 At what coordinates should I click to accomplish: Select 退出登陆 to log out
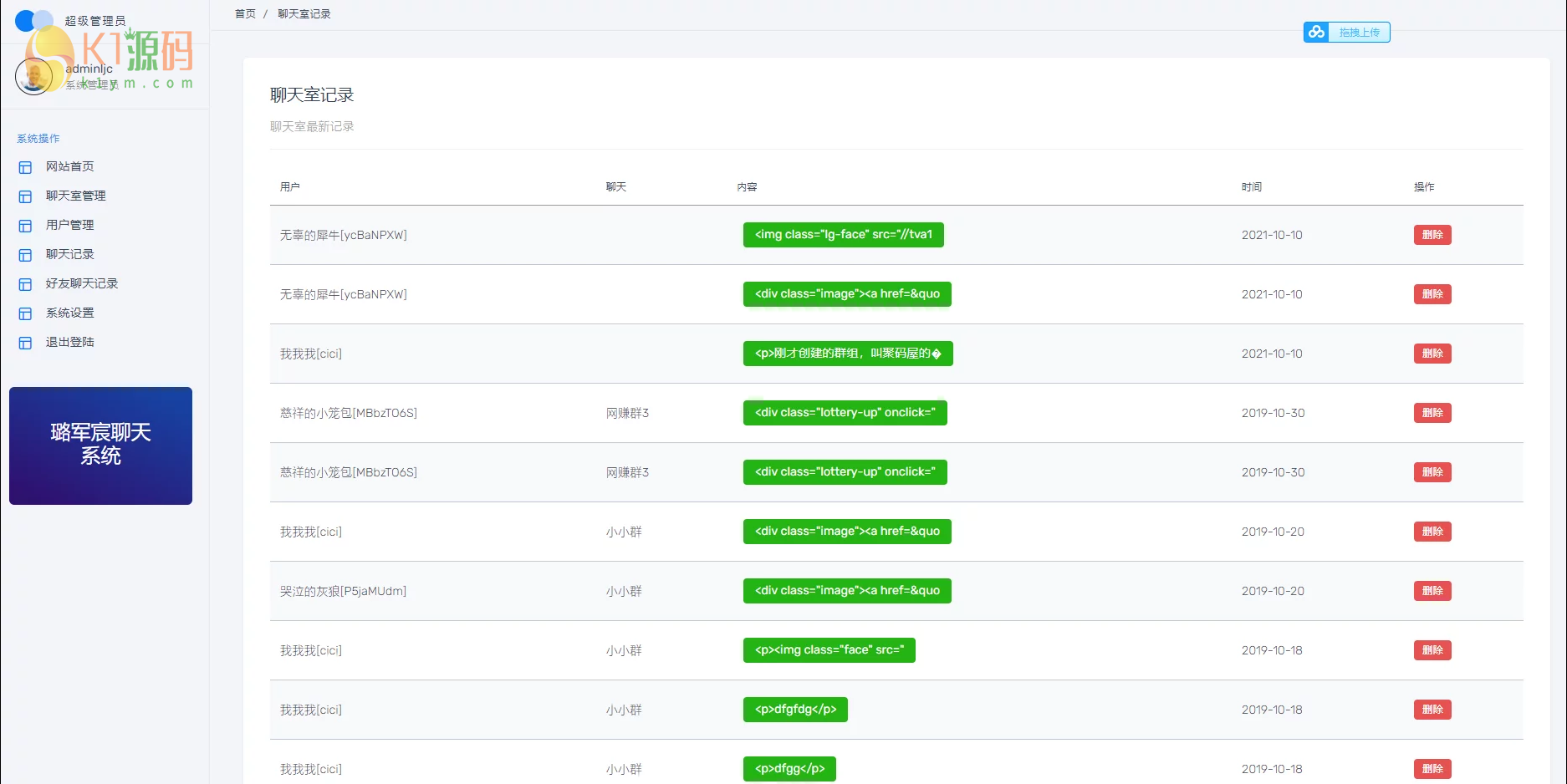[69, 342]
